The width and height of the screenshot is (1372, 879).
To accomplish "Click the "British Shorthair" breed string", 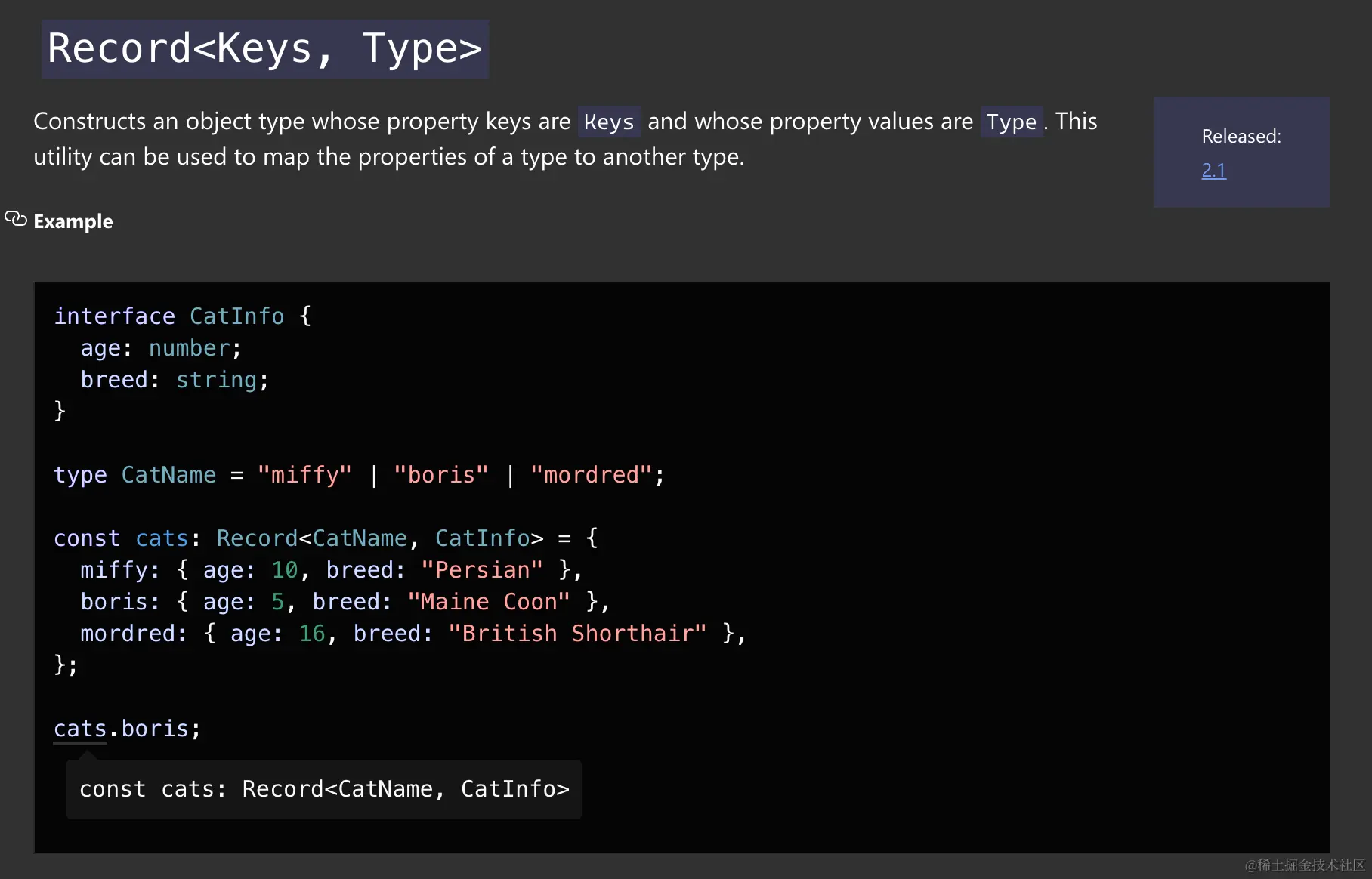I will pos(577,634).
